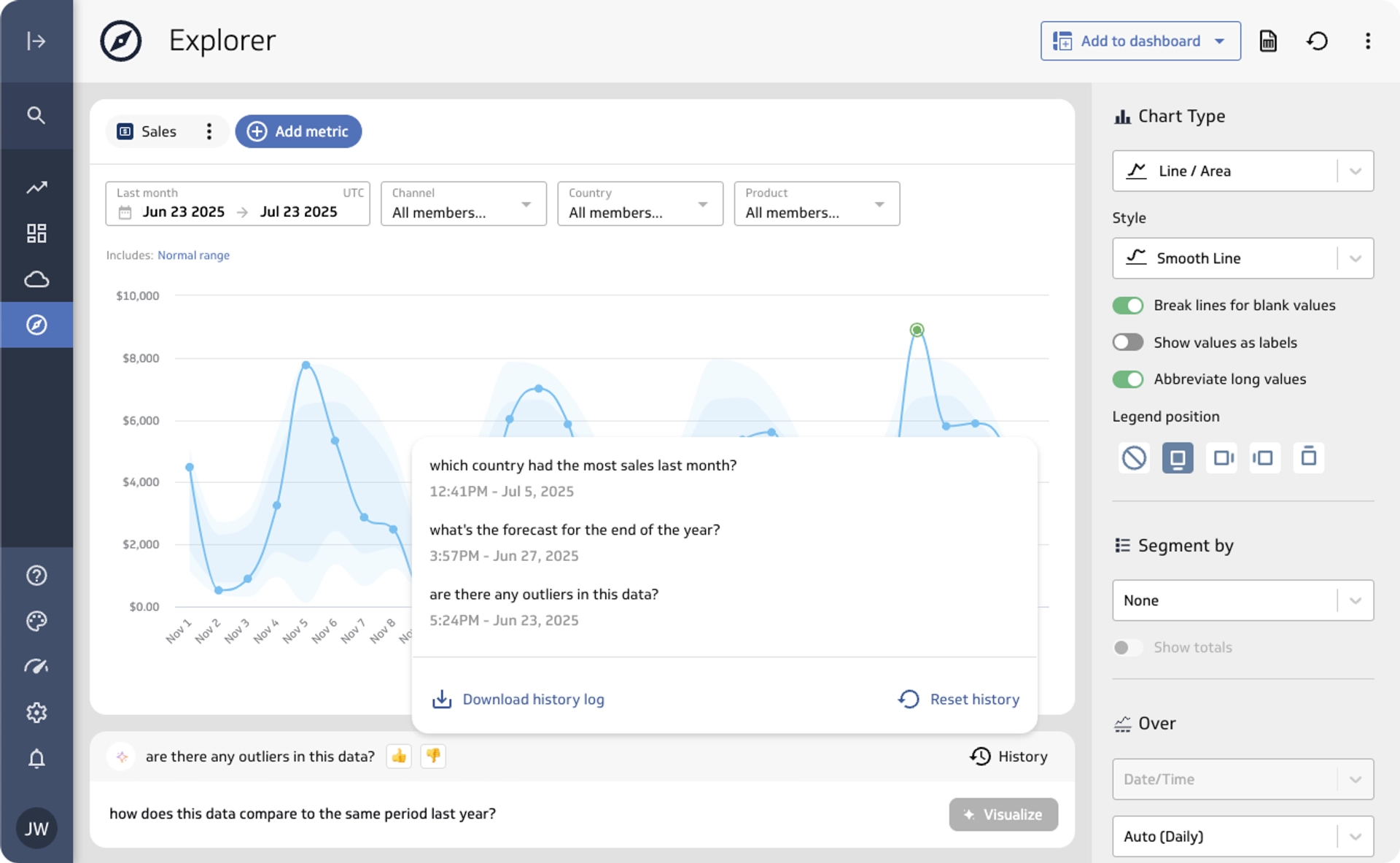Select the no-legend position icon
Screen dimensions: 1400x863
coord(1134,458)
